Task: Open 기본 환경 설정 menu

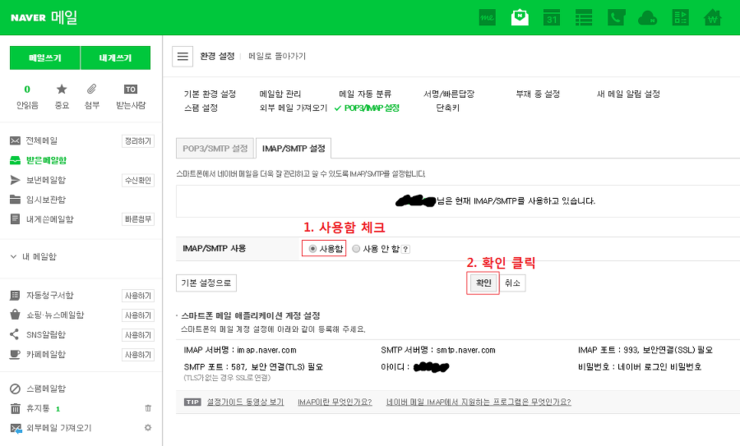Action: pos(210,94)
